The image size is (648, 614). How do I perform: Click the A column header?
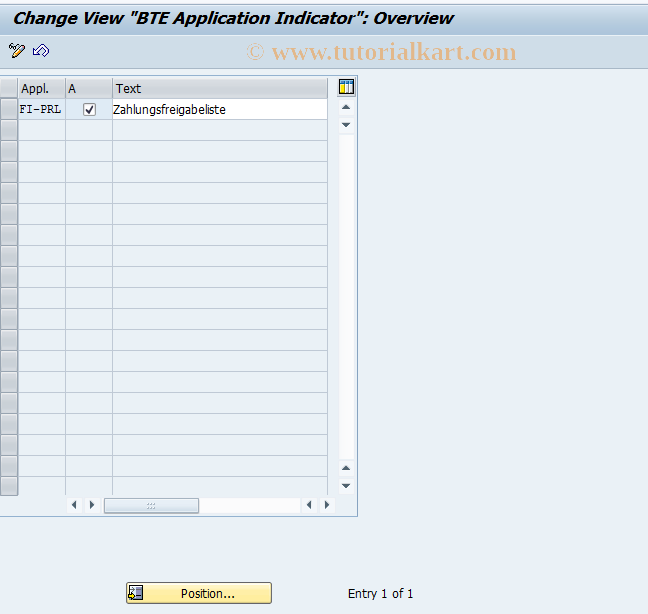(x=89, y=88)
